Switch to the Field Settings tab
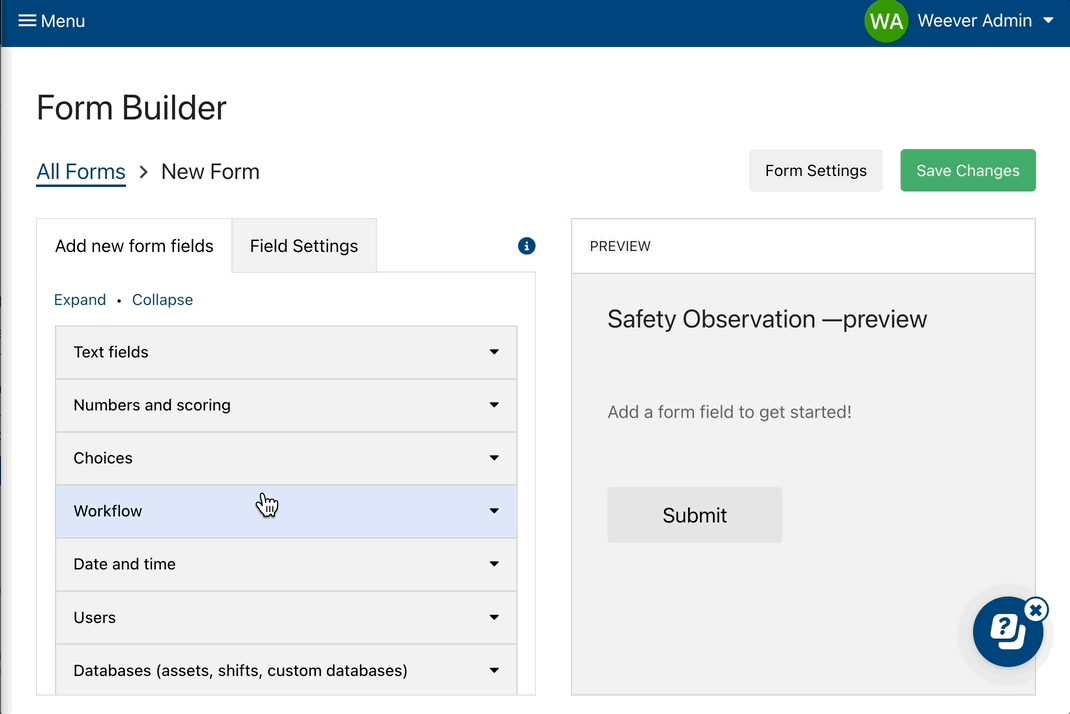1070x714 pixels. 303,245
